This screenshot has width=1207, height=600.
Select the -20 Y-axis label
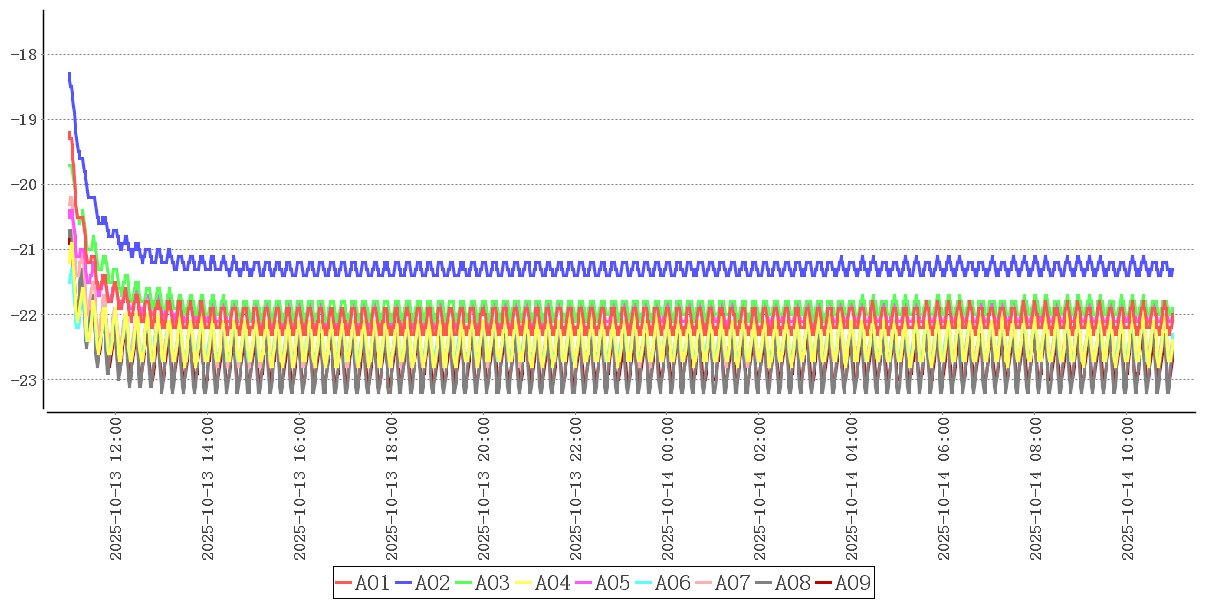23,184
